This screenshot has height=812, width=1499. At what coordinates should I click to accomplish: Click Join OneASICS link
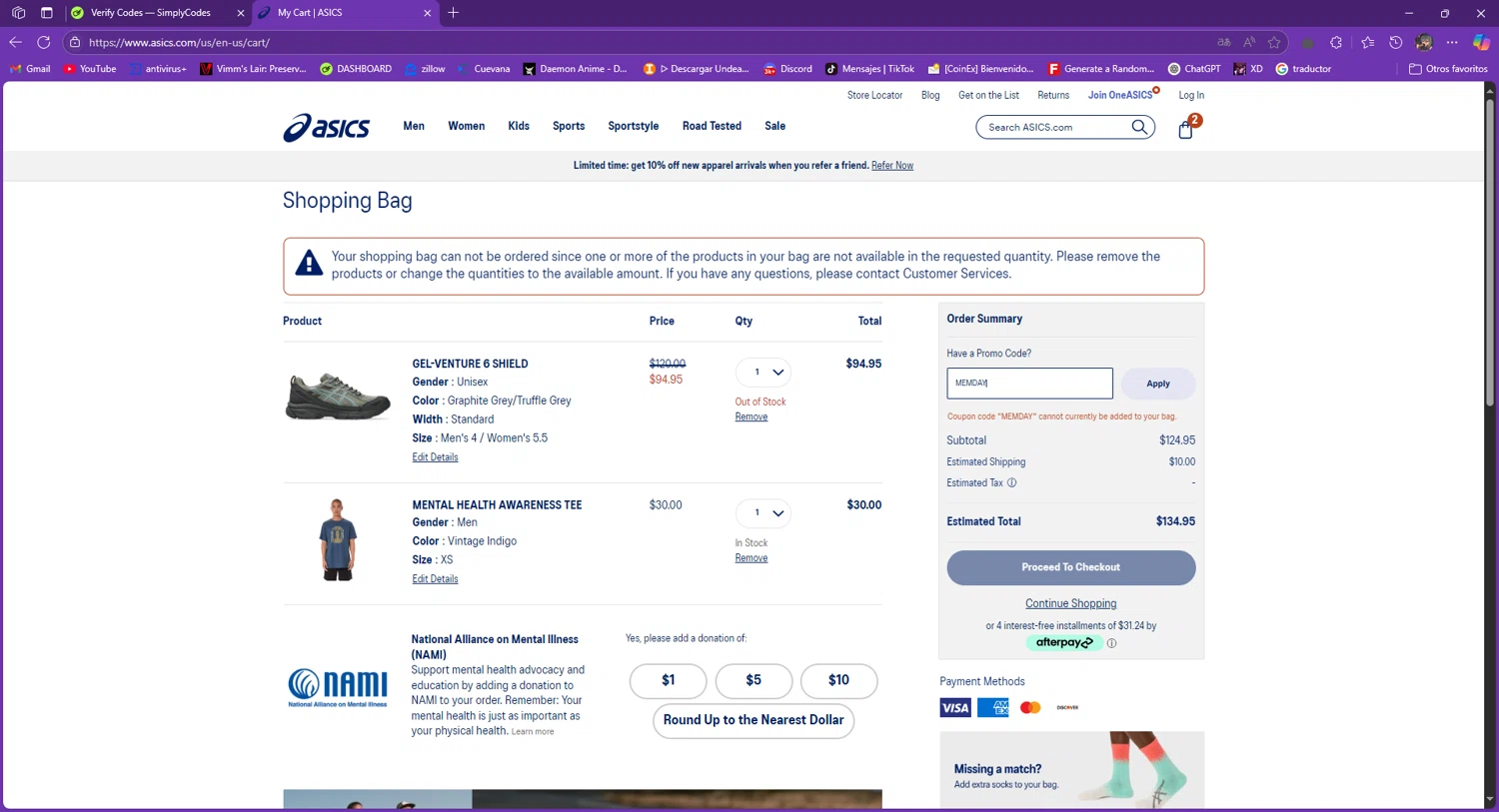1120,95
